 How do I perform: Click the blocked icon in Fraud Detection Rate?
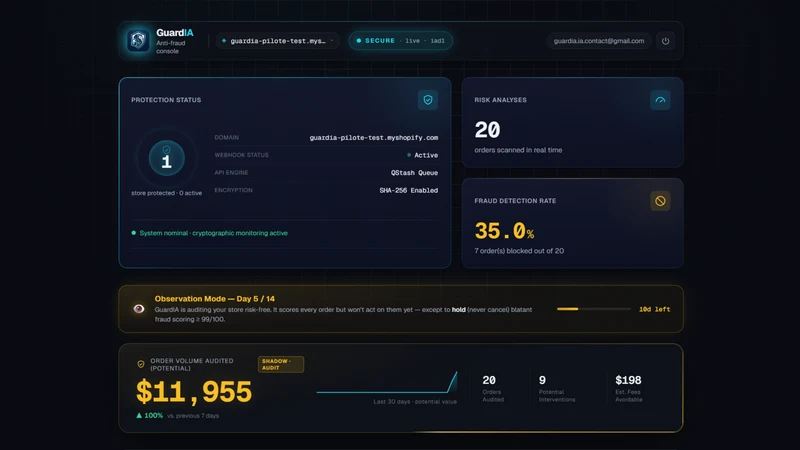coord(660,201)
